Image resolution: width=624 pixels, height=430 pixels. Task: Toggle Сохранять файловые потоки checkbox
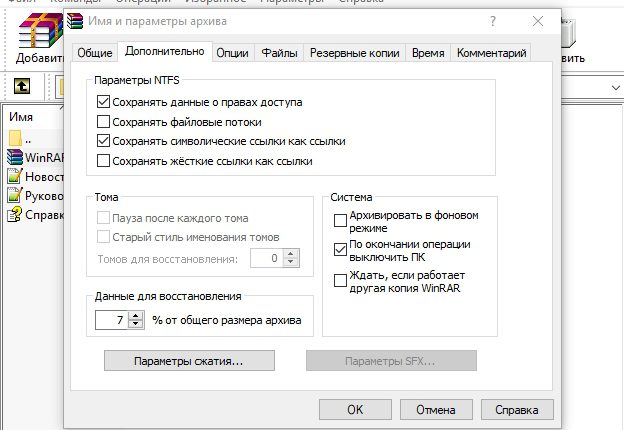pos(103,121)
